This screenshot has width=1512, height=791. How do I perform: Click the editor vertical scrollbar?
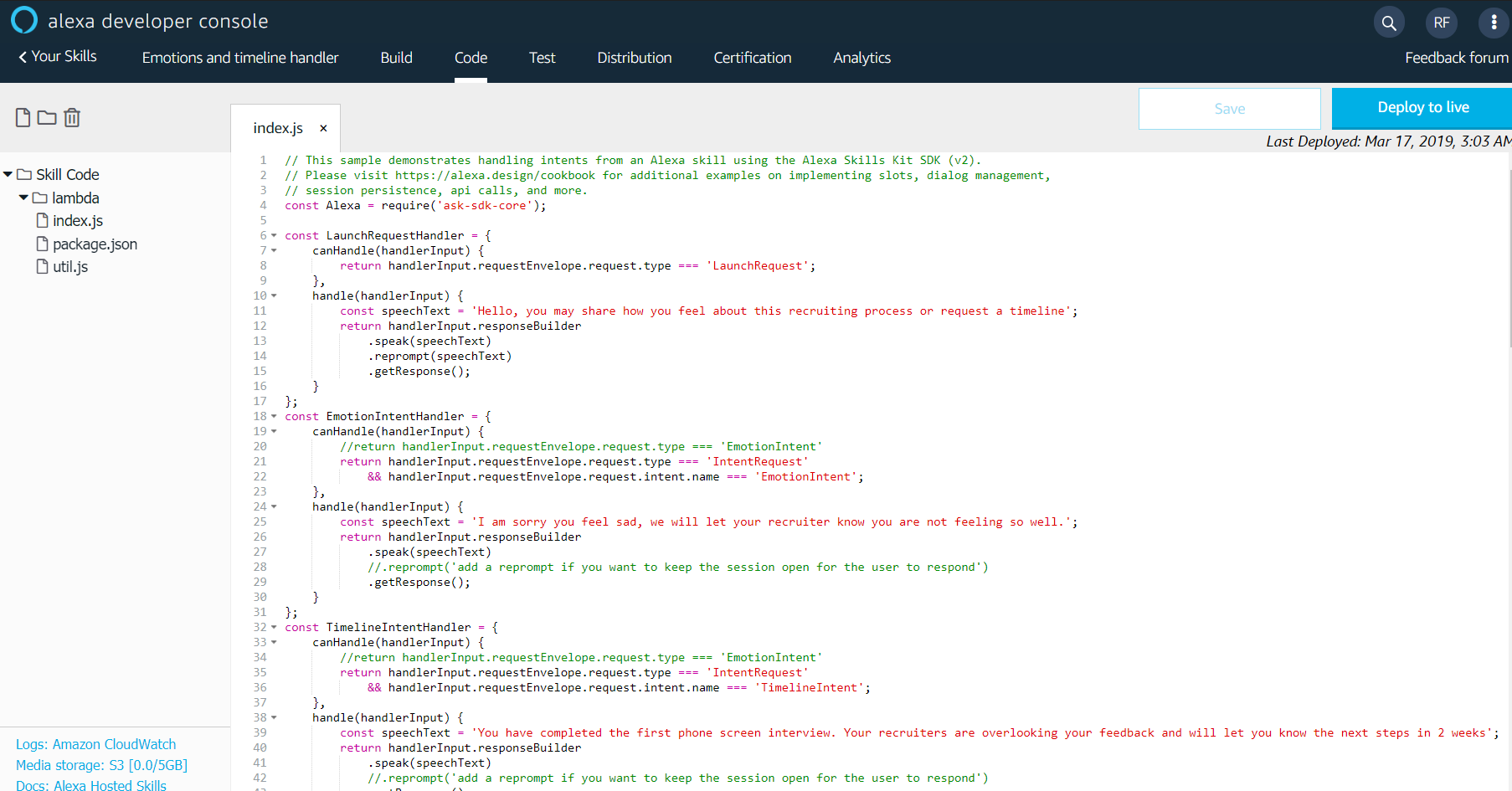coord(1509,258)
